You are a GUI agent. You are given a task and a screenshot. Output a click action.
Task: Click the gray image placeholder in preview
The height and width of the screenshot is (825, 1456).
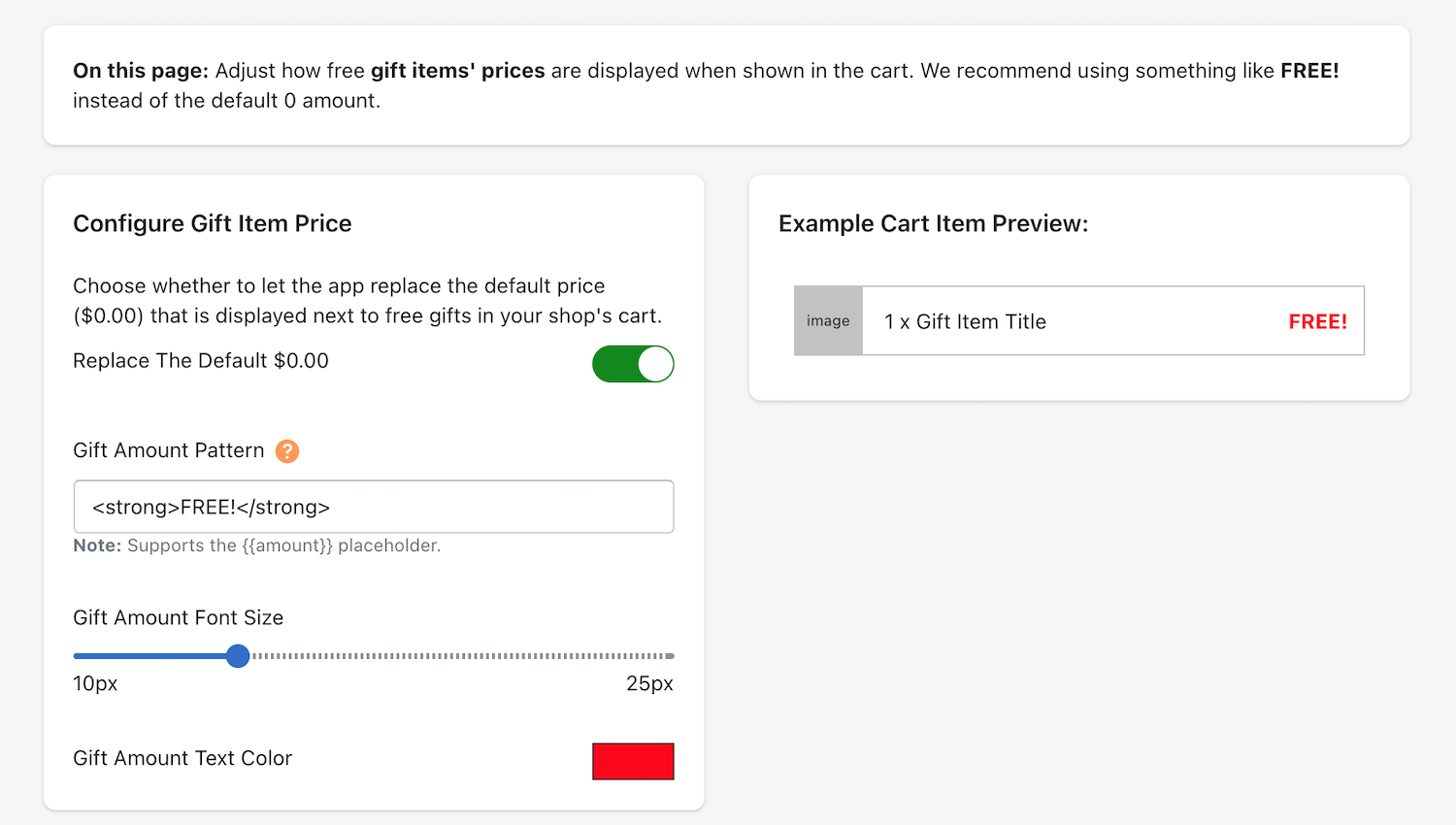828,320
